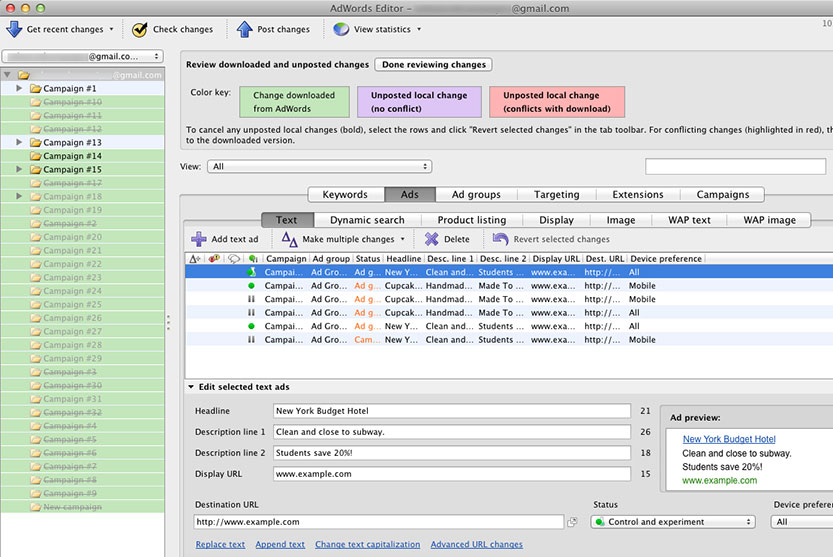Image resolution: width=833 pixels, height=557 pixels.
Task: Click the Make multiple changes delta icon
Action: pos(290,239)
